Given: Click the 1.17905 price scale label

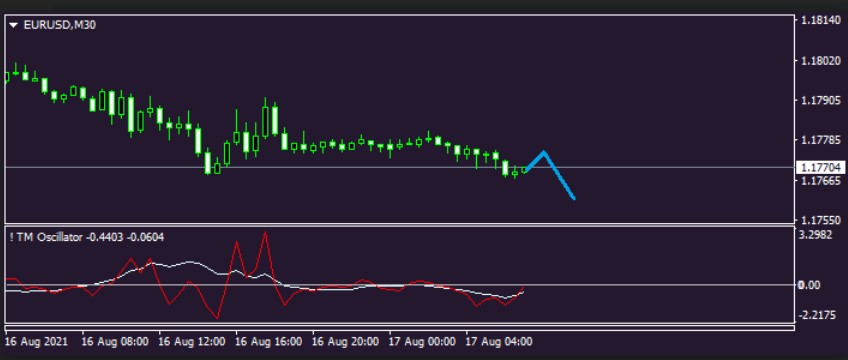Looking at the screenshot, I should point(819,101).
